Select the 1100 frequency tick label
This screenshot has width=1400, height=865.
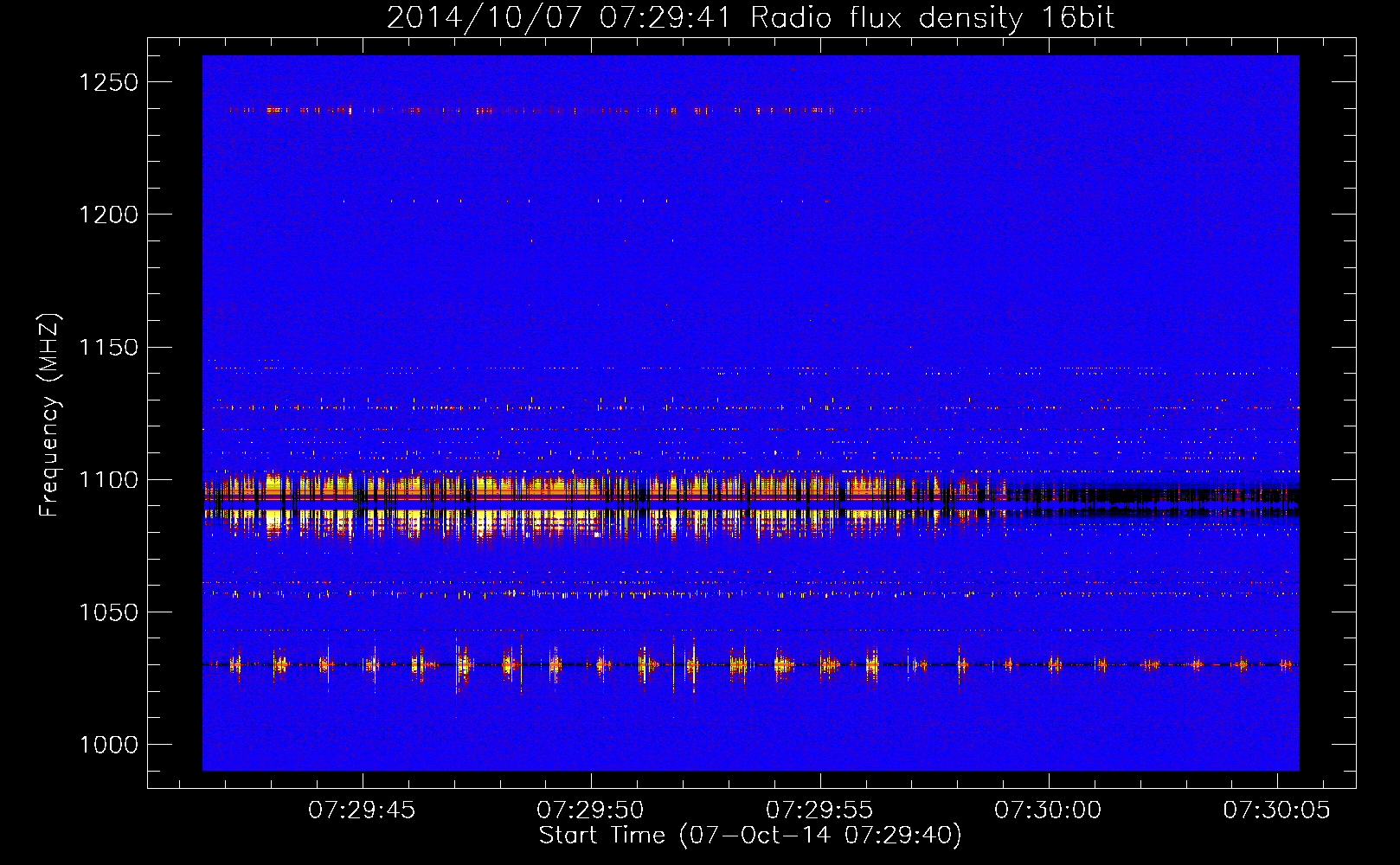click(x=108, y=480)
